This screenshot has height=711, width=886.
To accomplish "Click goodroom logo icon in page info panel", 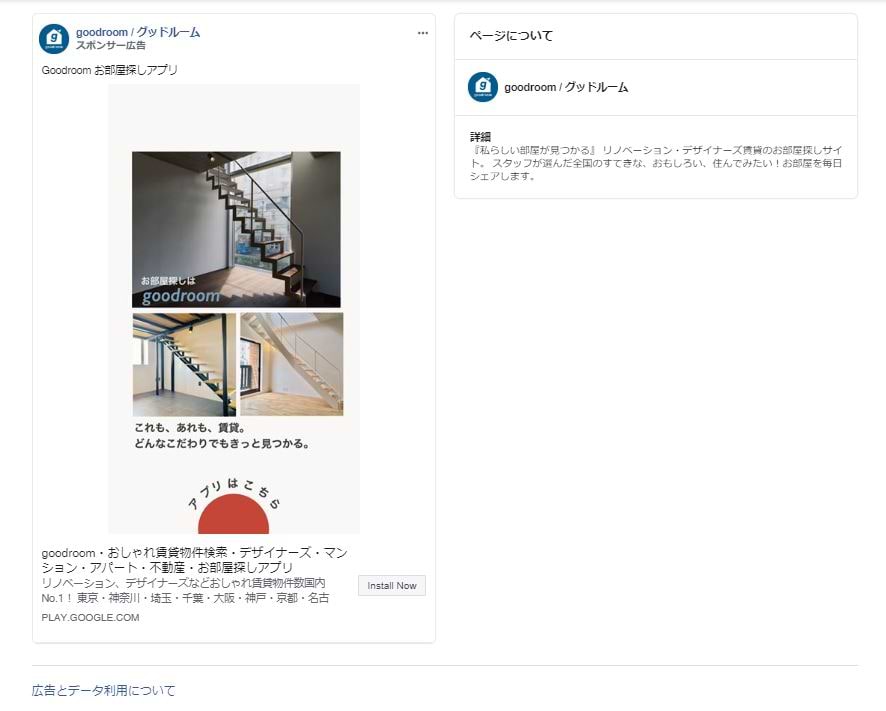I will coord(483,87).
